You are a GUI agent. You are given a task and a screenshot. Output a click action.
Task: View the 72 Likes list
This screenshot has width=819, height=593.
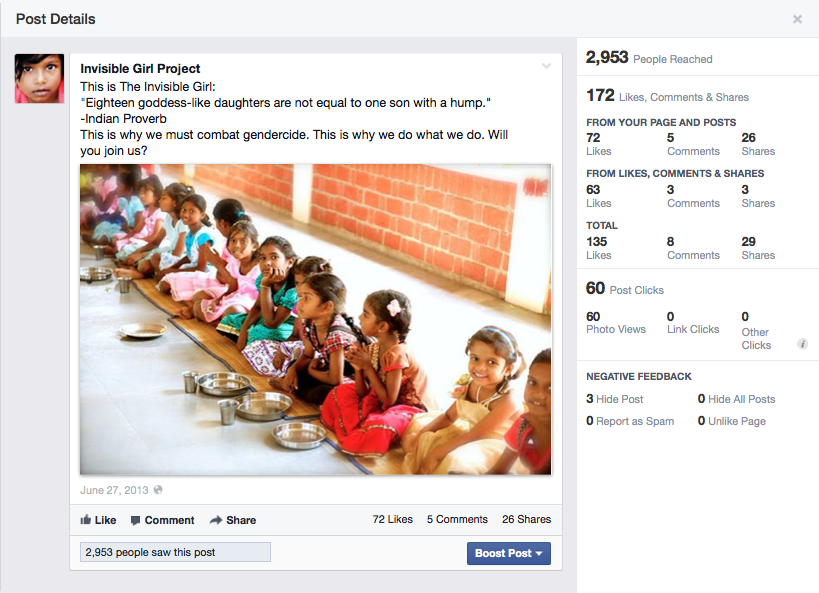click(x=392, y=520)
